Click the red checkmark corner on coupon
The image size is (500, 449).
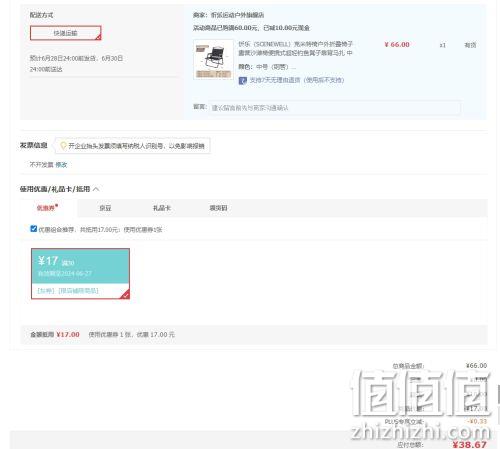(x=126, y=295)
